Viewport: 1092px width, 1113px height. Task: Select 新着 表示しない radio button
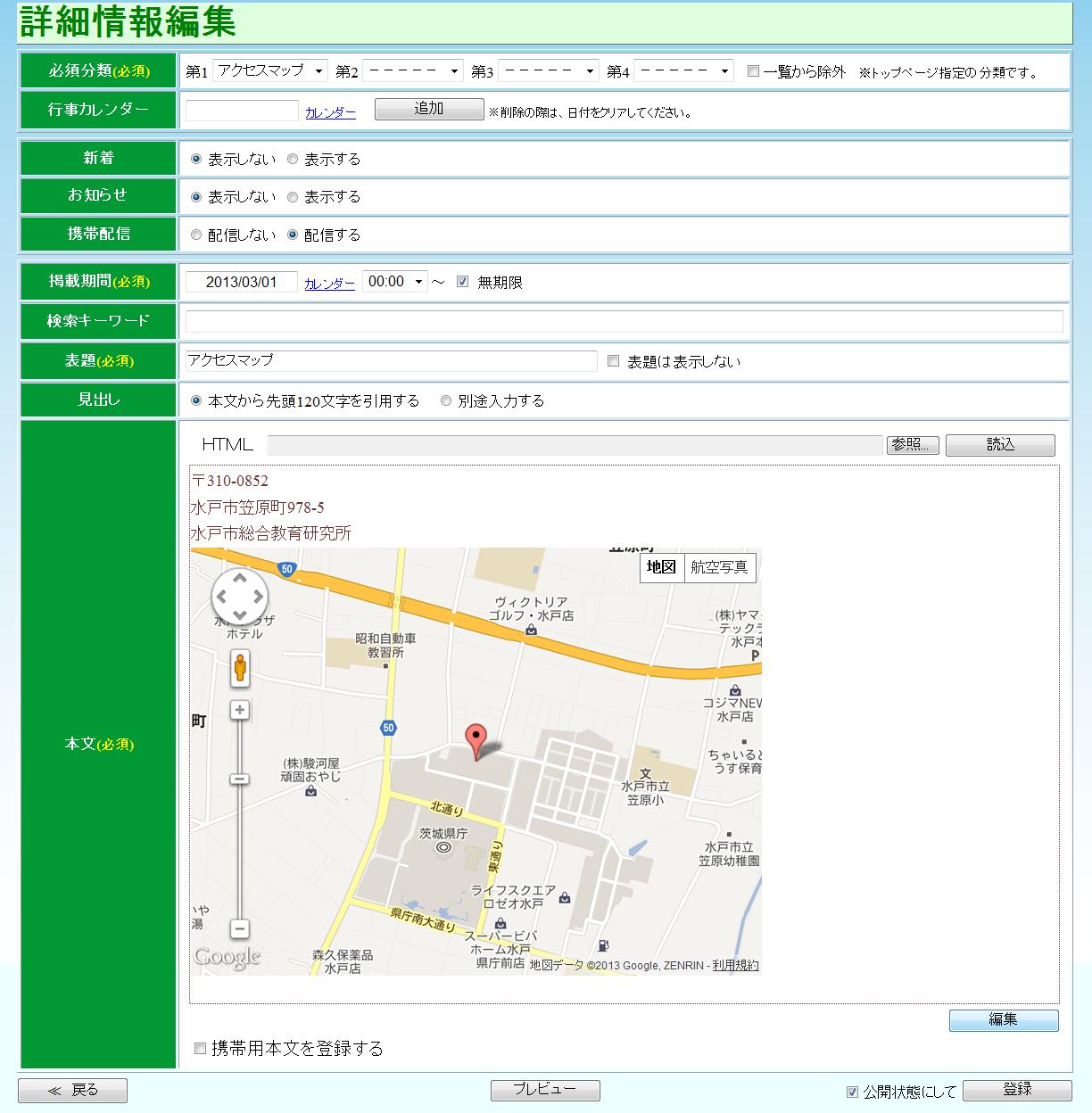point(196,159)
